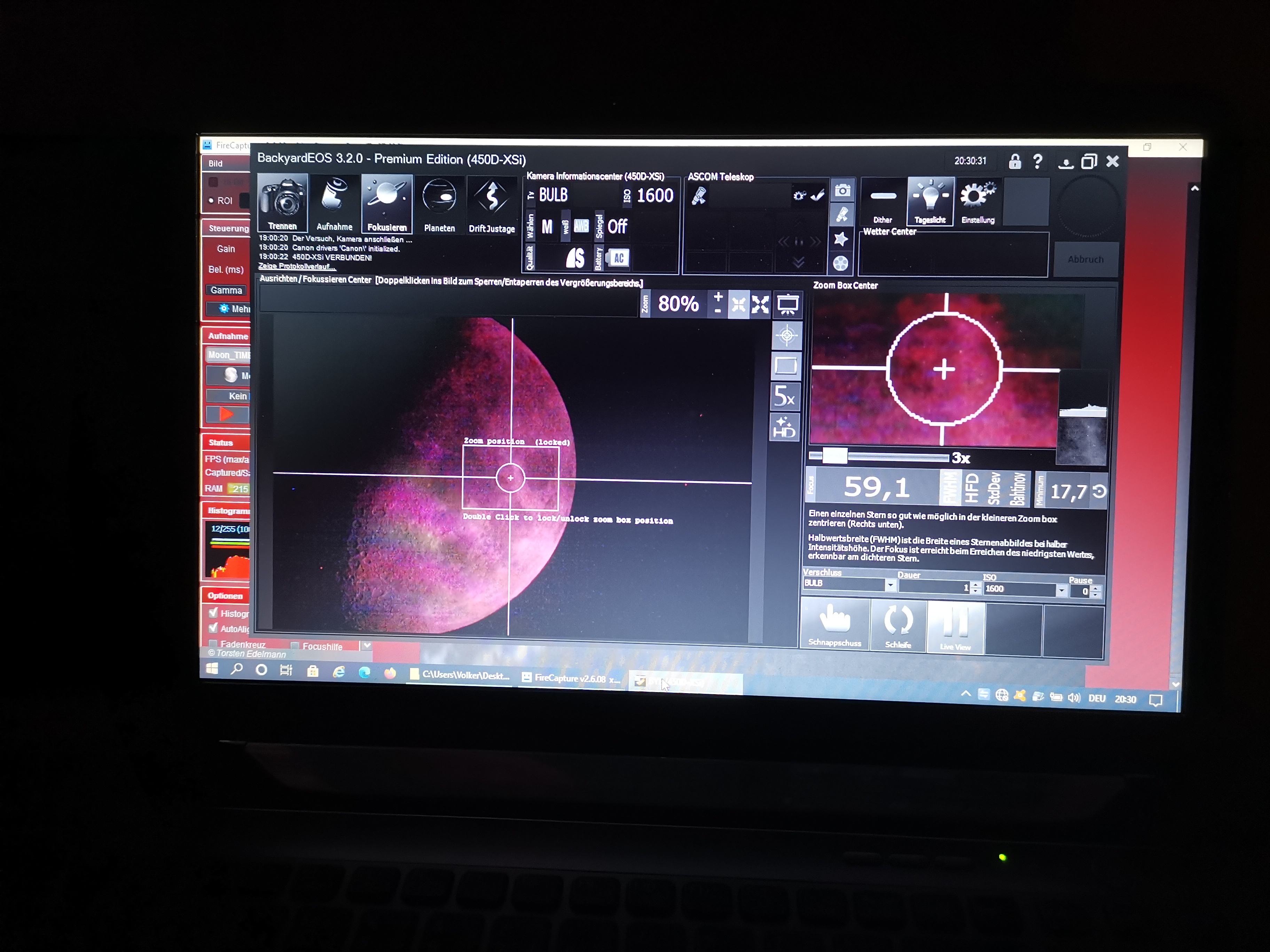1270x952 pixels.
Task: Open the Aufnahme capture mode
Action: pos(334,204)
